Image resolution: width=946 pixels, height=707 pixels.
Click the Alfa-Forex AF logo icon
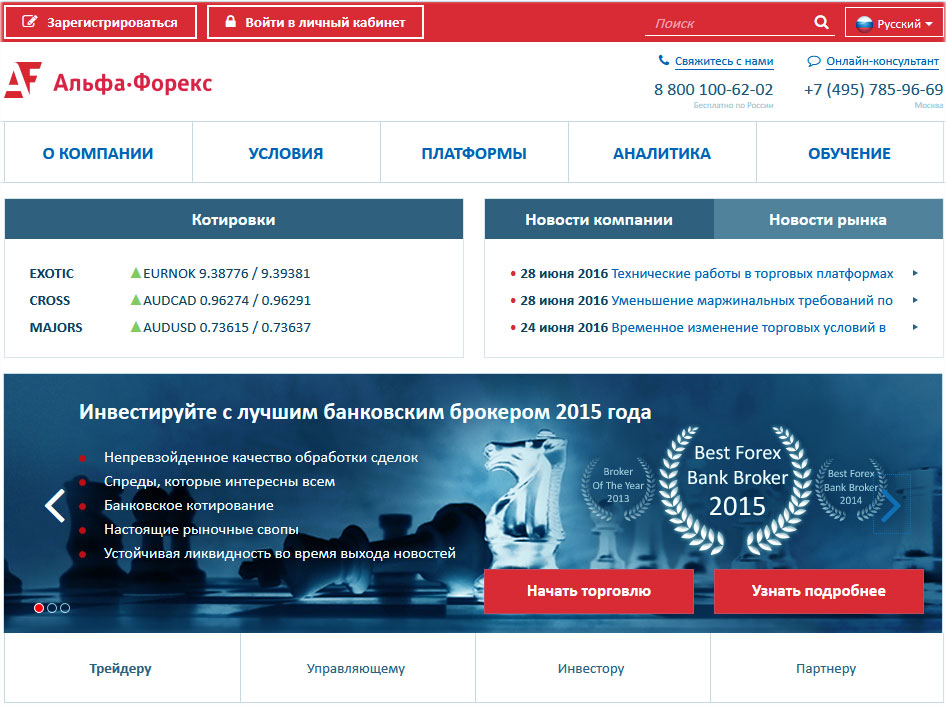23,80
